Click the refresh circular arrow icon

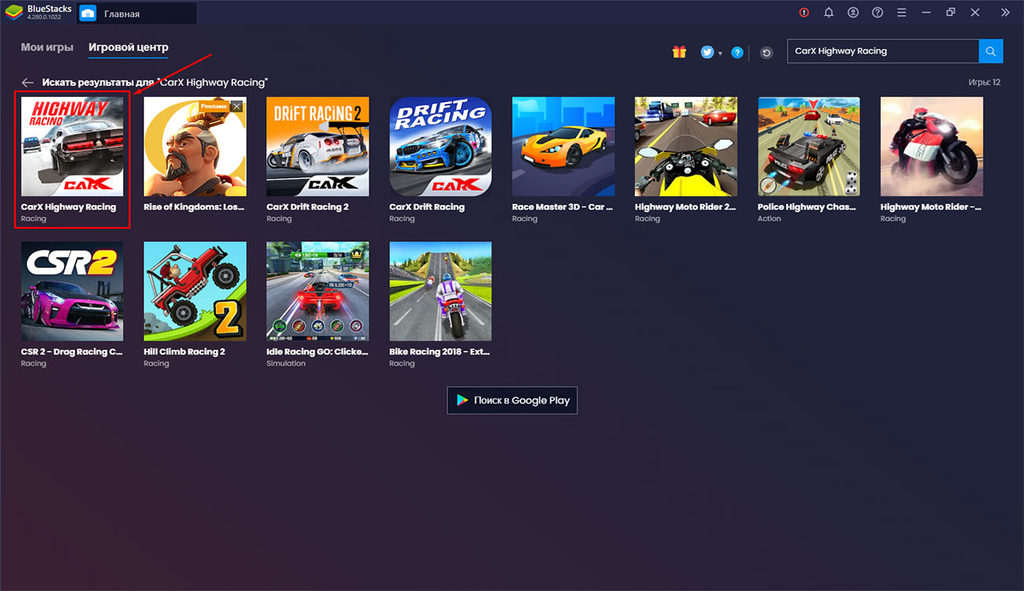[x=766, y=53]
